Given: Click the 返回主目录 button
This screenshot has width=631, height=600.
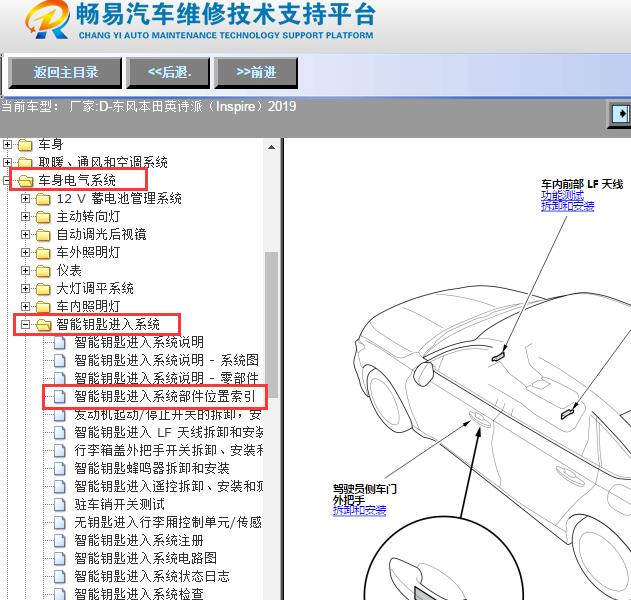Looking at the screenshot, I should [x=65, y=72].
